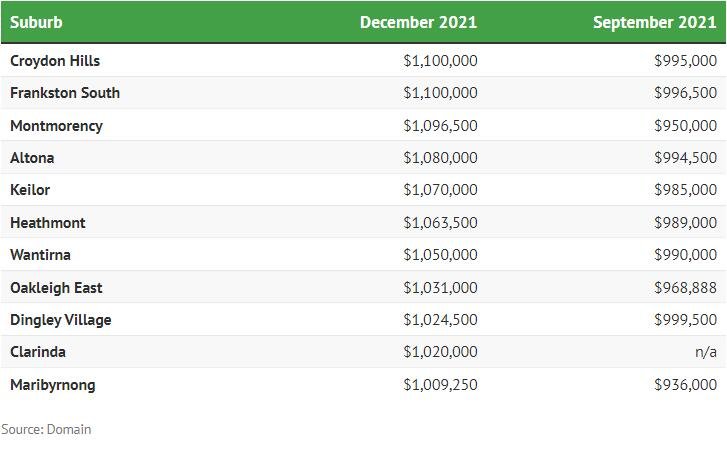Select the Altona row label
This screenshot has width=727, height=450.
pos(32,158)
